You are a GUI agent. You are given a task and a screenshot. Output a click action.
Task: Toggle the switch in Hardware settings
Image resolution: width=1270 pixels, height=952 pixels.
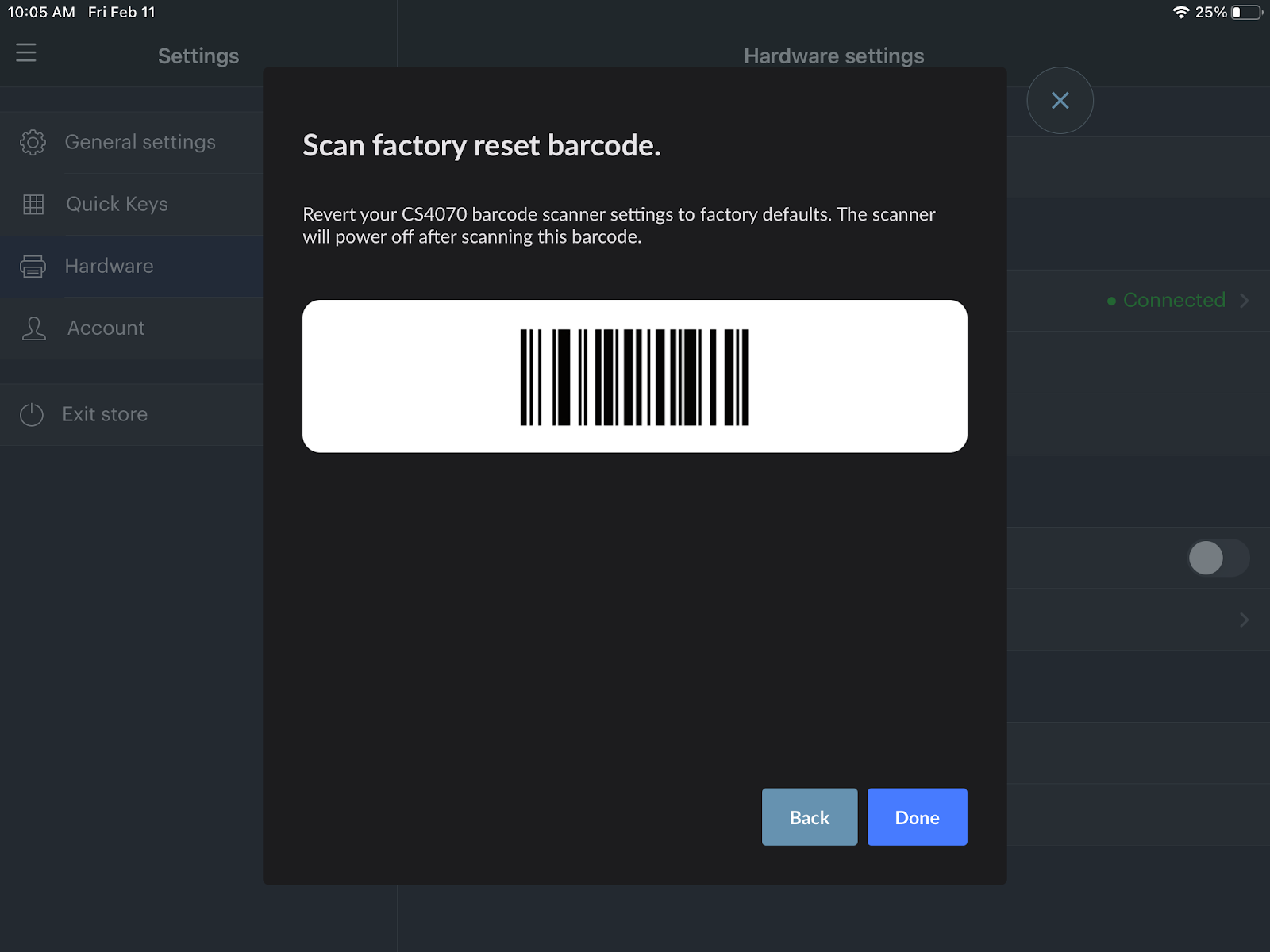(1218, 558)
